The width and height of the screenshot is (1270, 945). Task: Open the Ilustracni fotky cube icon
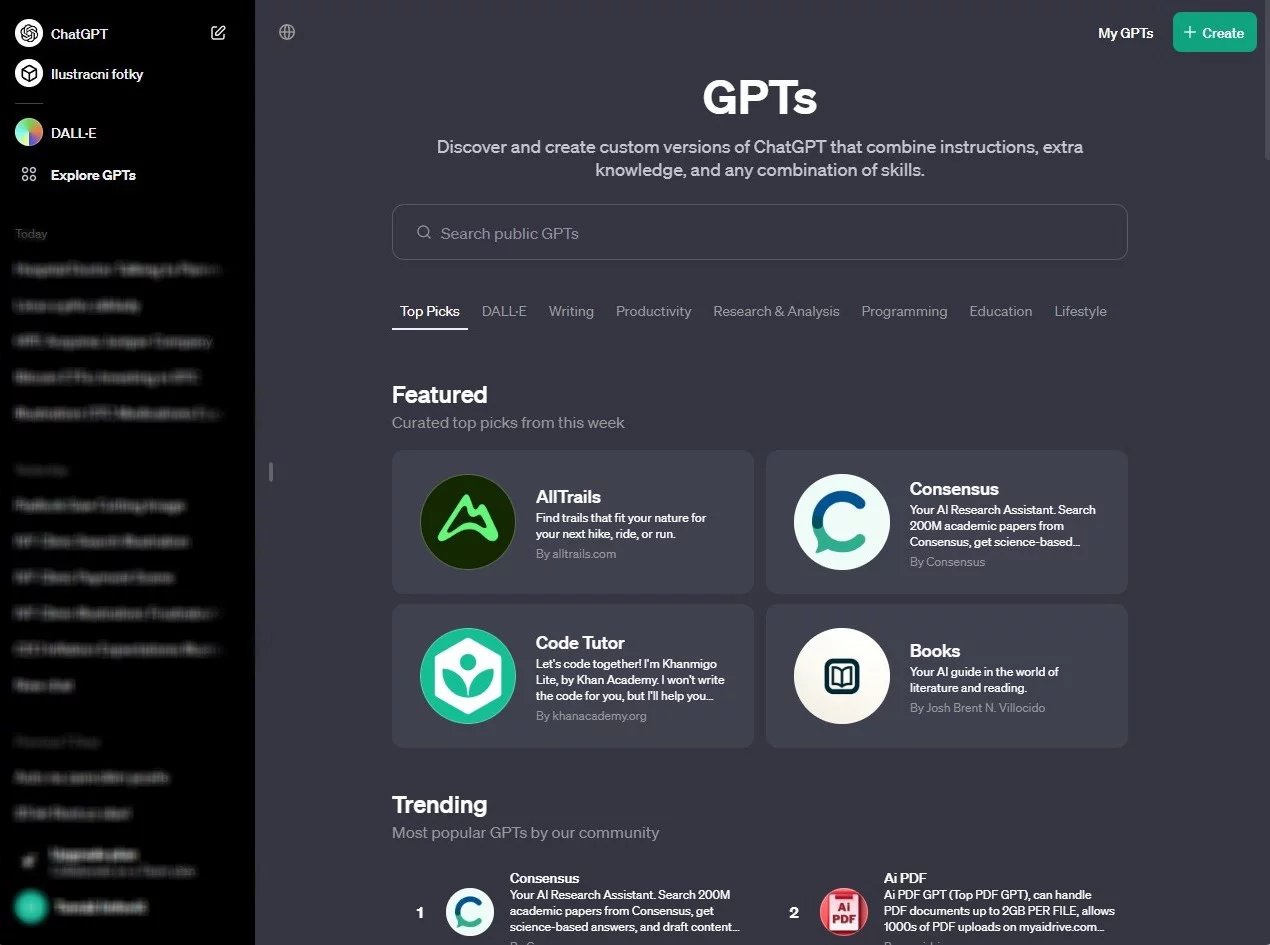(x=29, y=74)
